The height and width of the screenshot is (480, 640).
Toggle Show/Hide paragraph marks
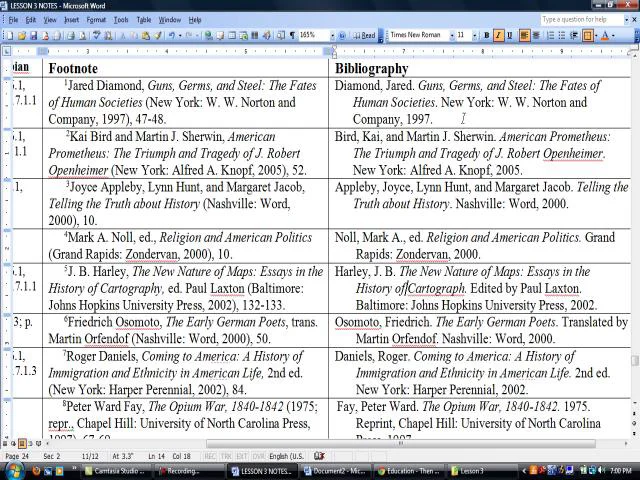(x=293, y=36)
